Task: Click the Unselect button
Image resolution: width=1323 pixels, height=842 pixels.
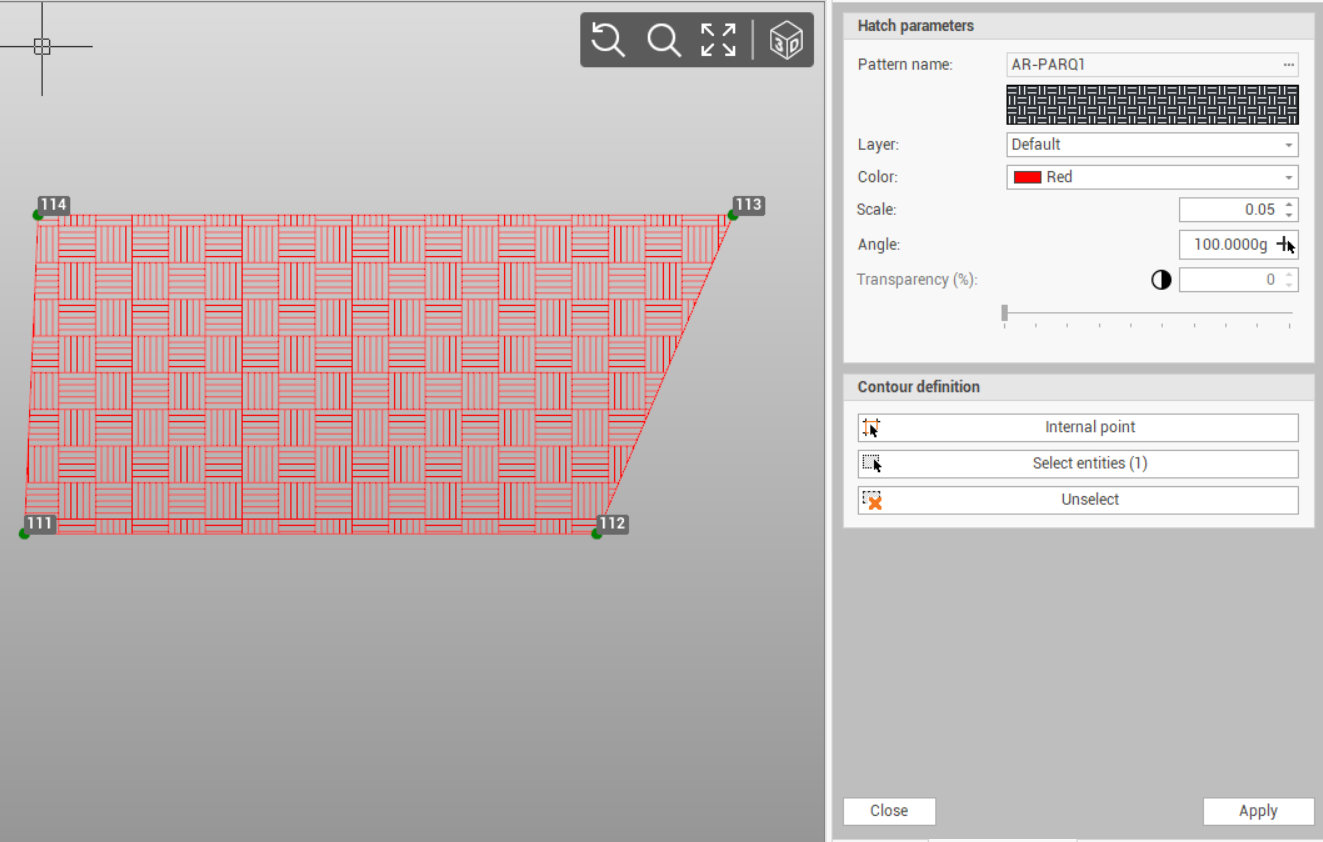Action: [1078, 500]
